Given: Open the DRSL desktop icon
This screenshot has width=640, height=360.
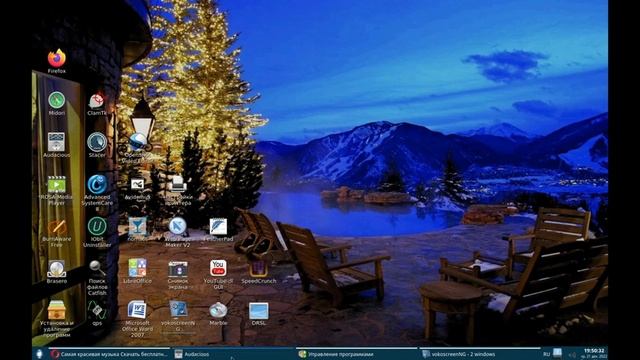Looking at the screenshot, I should [259, 311].
